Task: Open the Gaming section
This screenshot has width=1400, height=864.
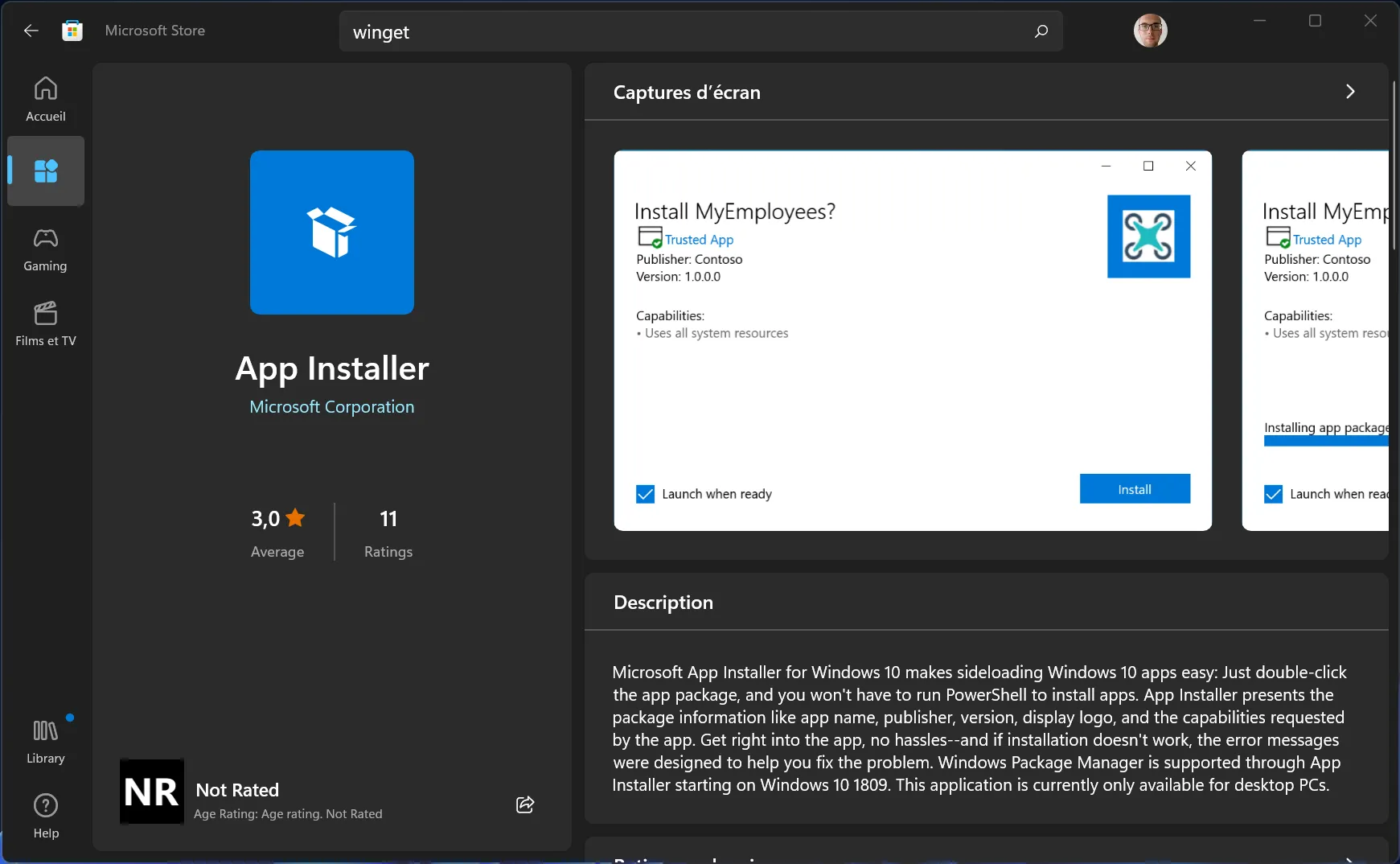Action: [x=46, y=249]
